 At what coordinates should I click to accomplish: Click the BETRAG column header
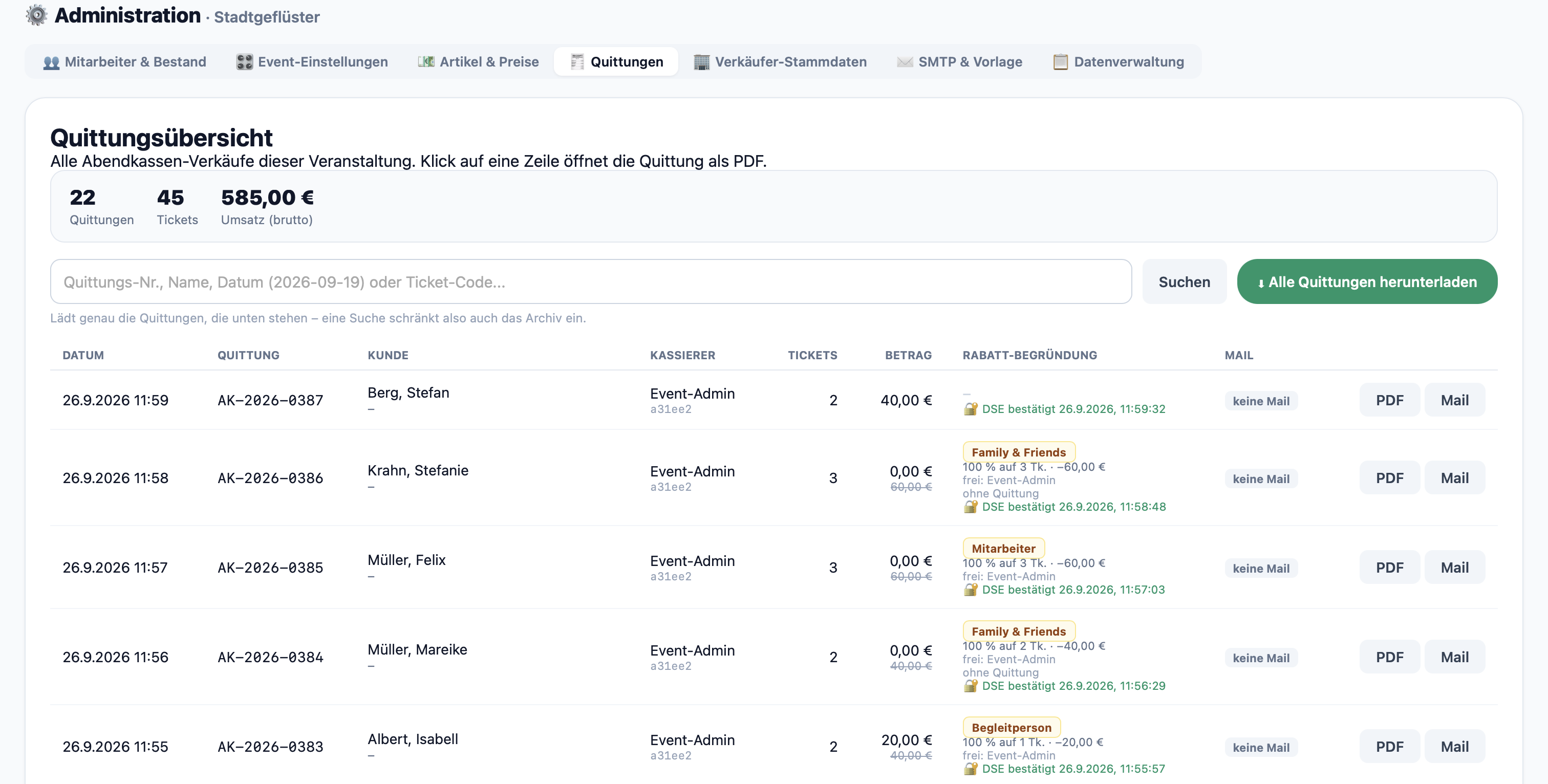(908, 355)
